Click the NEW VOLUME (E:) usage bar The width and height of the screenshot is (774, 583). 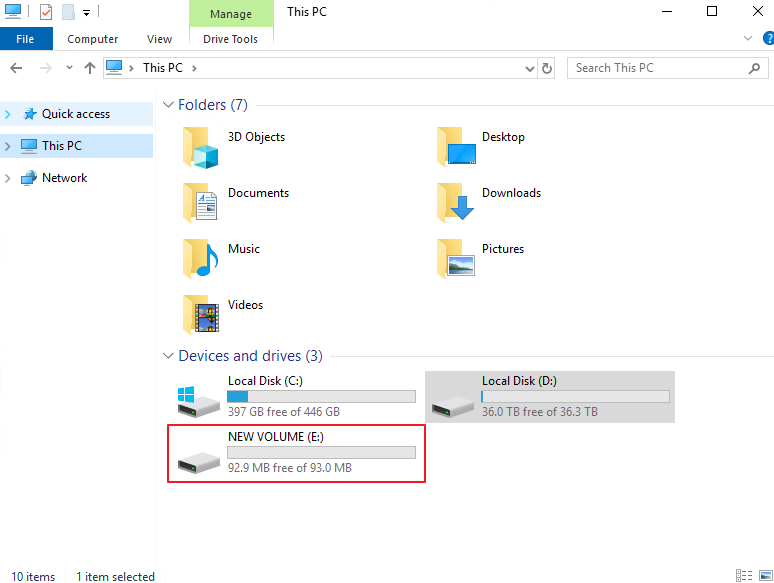click(x=321, y=453)
